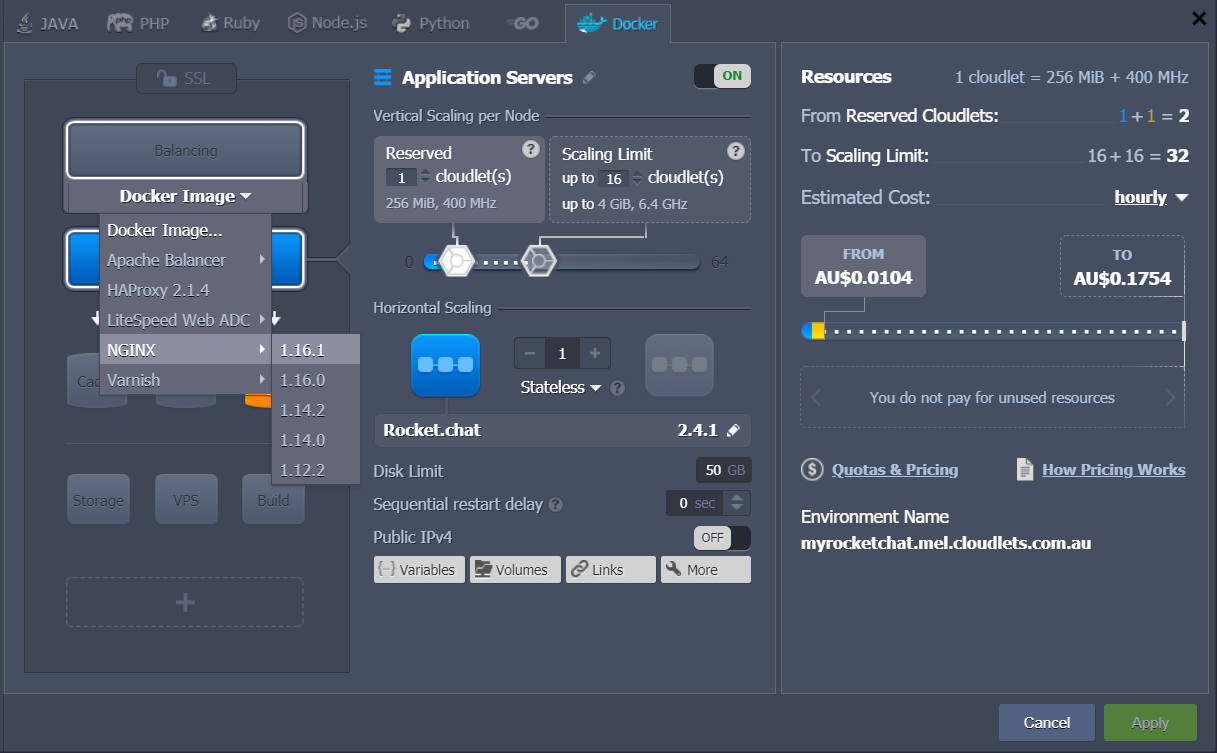
Task: Click the Storage node block
Action: point(98,500)
